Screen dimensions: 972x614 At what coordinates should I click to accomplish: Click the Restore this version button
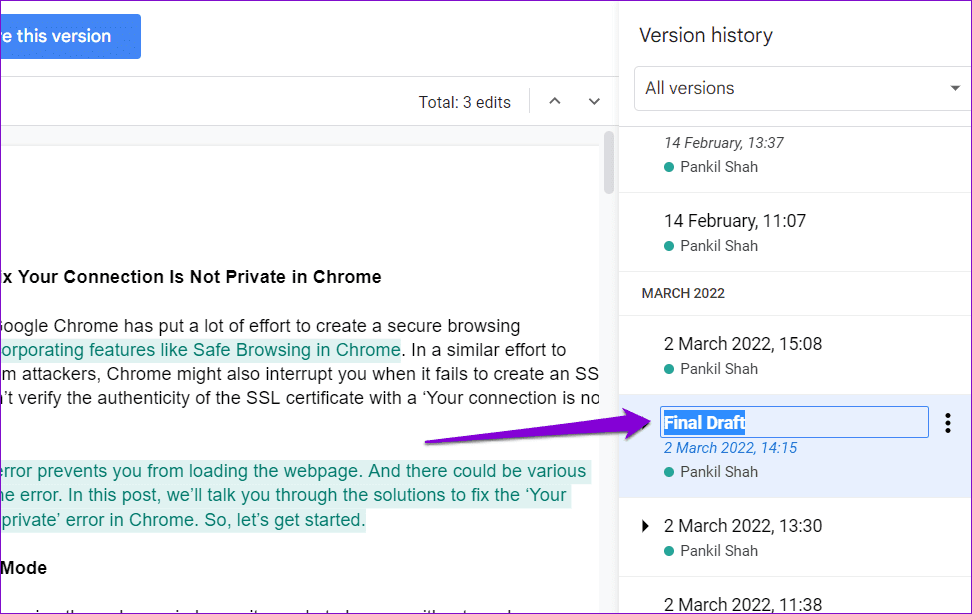pos(70,36)
